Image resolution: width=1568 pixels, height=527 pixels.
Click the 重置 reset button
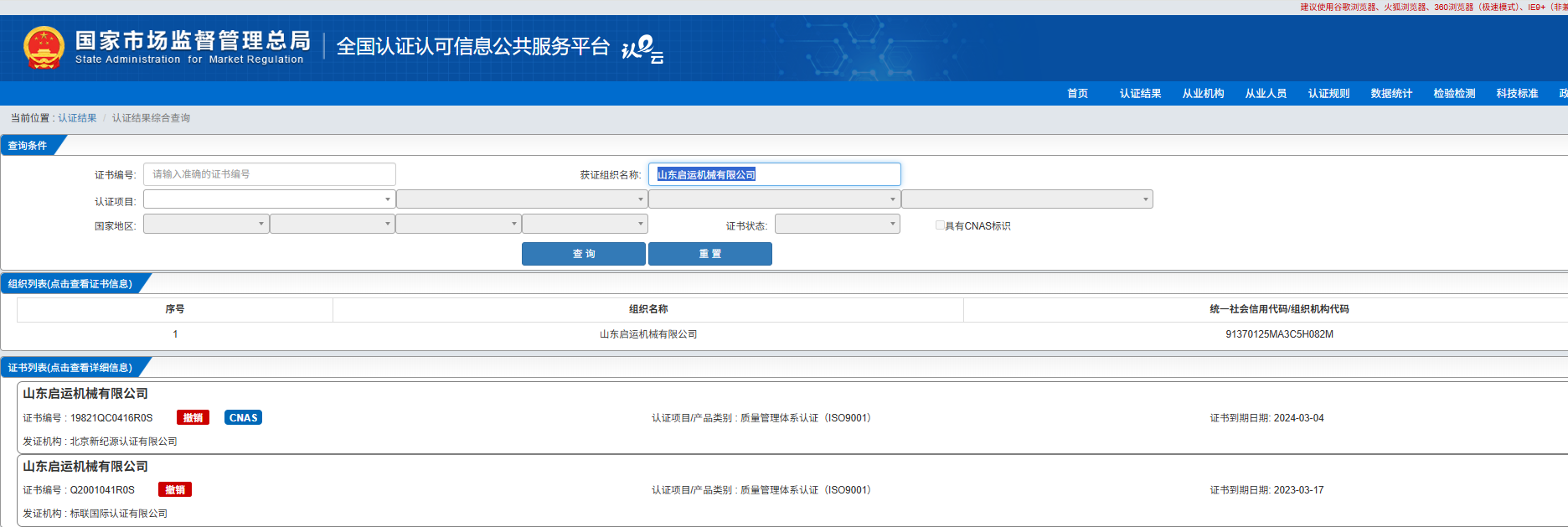tap(710, 254)
